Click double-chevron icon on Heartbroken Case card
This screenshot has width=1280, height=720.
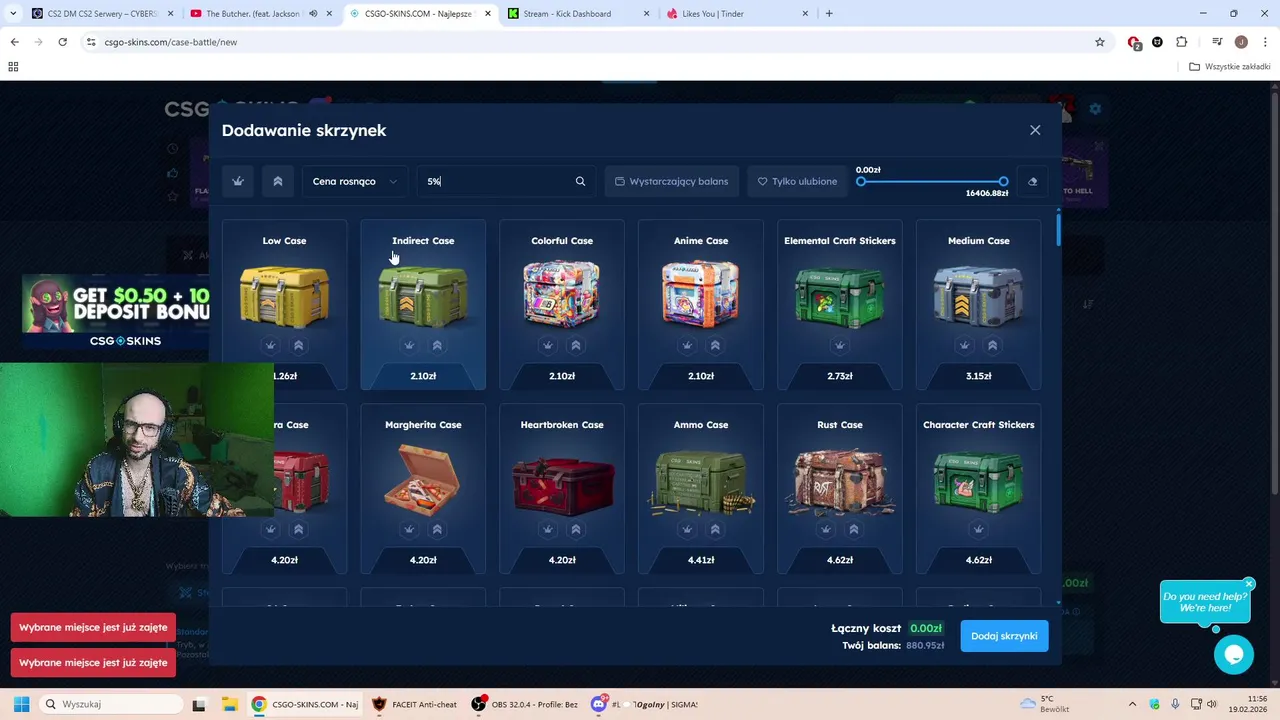(x=576, y=529)
